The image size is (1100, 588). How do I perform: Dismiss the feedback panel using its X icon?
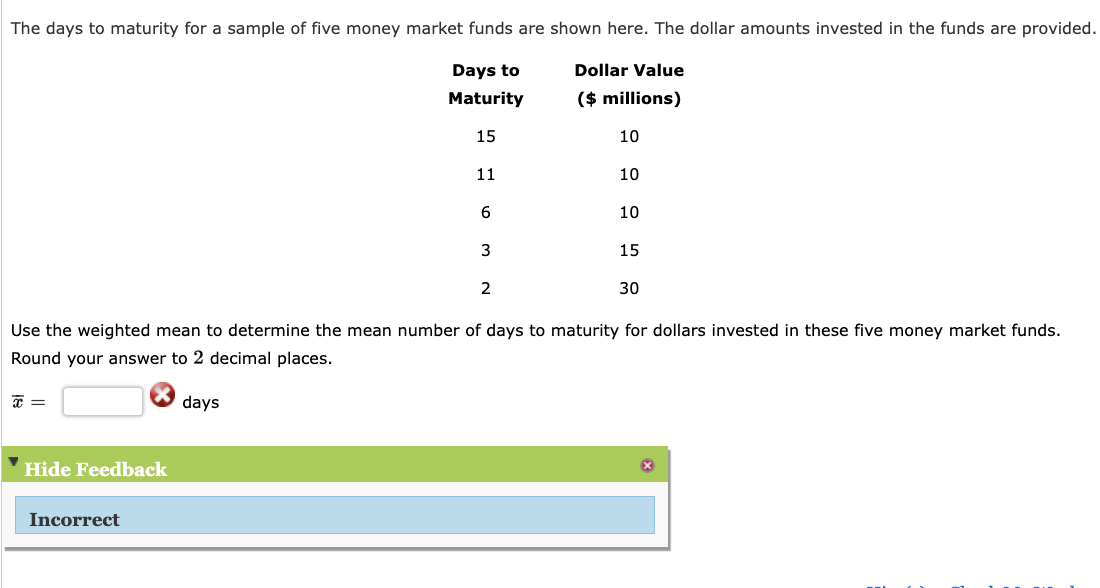click(648, 465)
